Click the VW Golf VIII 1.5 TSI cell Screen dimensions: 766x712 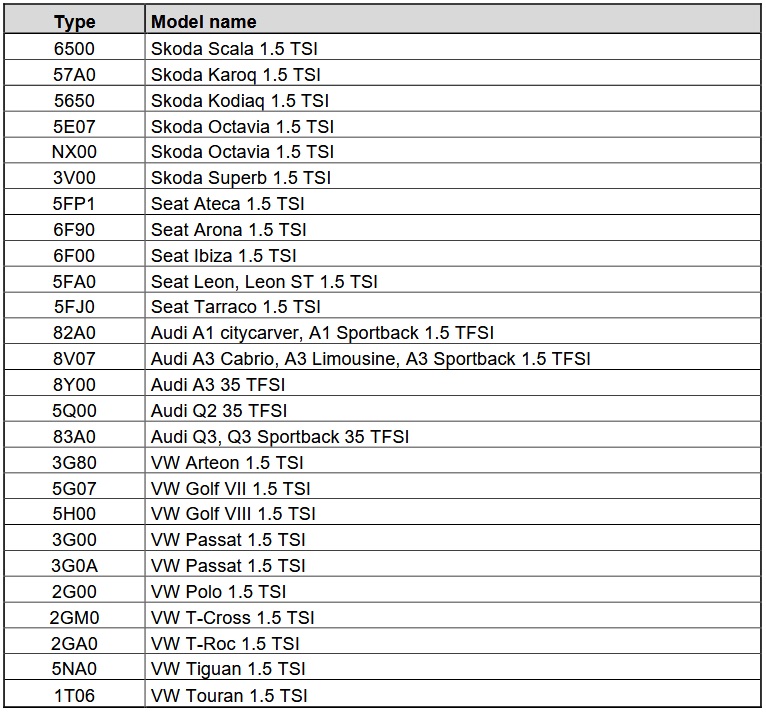[x=233, y=514]
